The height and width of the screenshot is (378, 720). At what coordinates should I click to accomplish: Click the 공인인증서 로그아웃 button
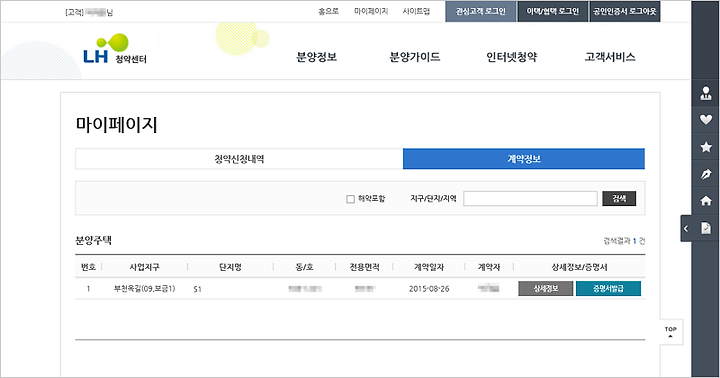point(625,11)
